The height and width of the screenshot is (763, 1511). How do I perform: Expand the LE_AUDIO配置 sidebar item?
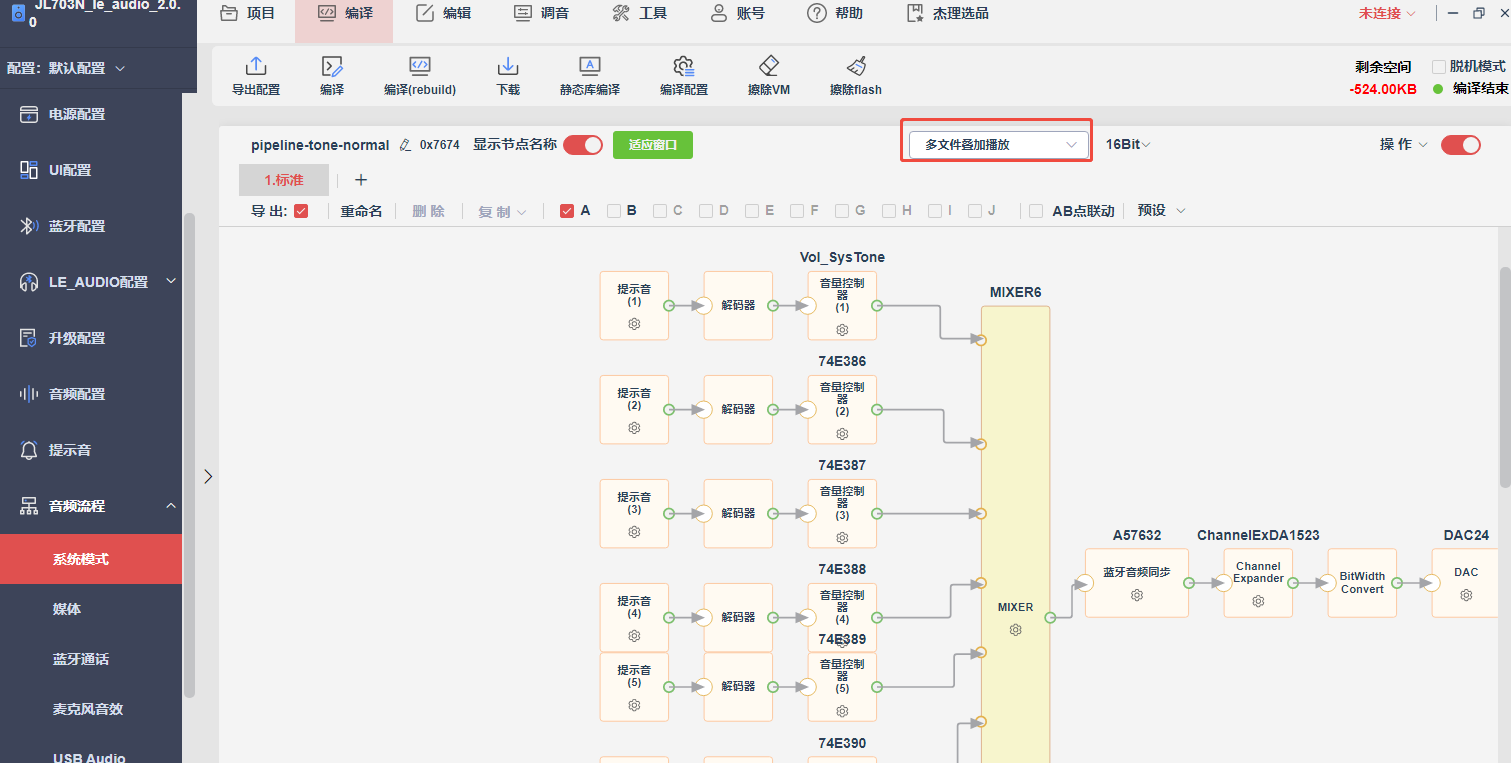[91, 282]
